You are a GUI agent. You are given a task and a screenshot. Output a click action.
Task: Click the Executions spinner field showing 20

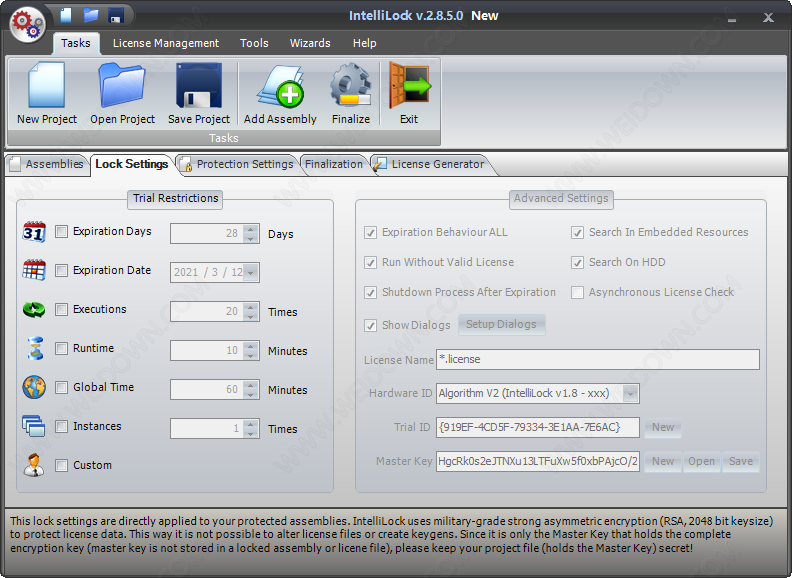pos(215,311)
